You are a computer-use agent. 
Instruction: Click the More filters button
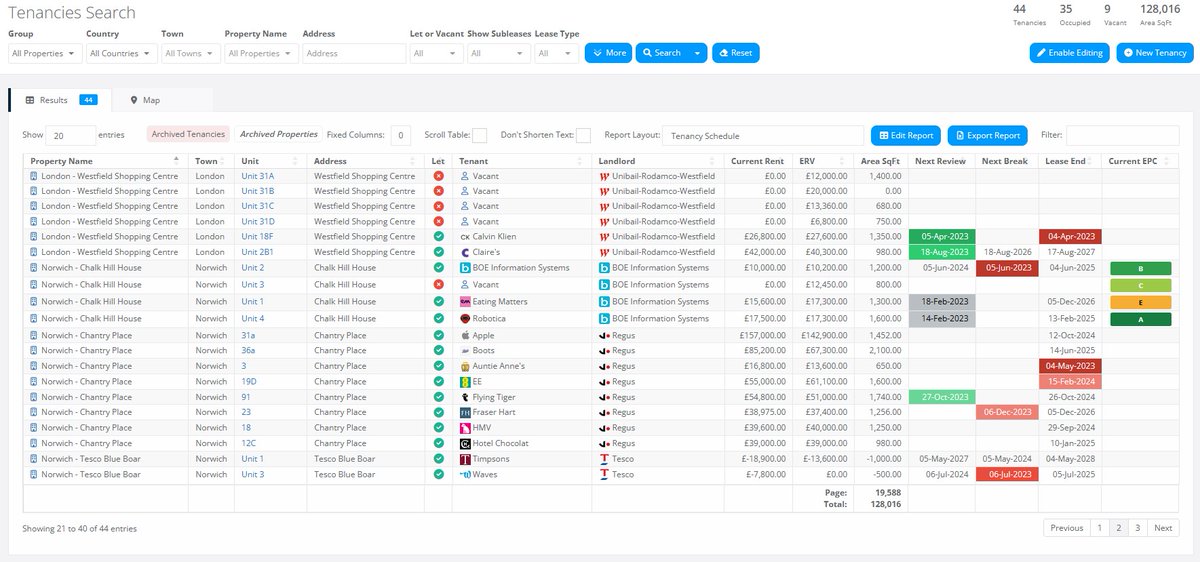609,53
